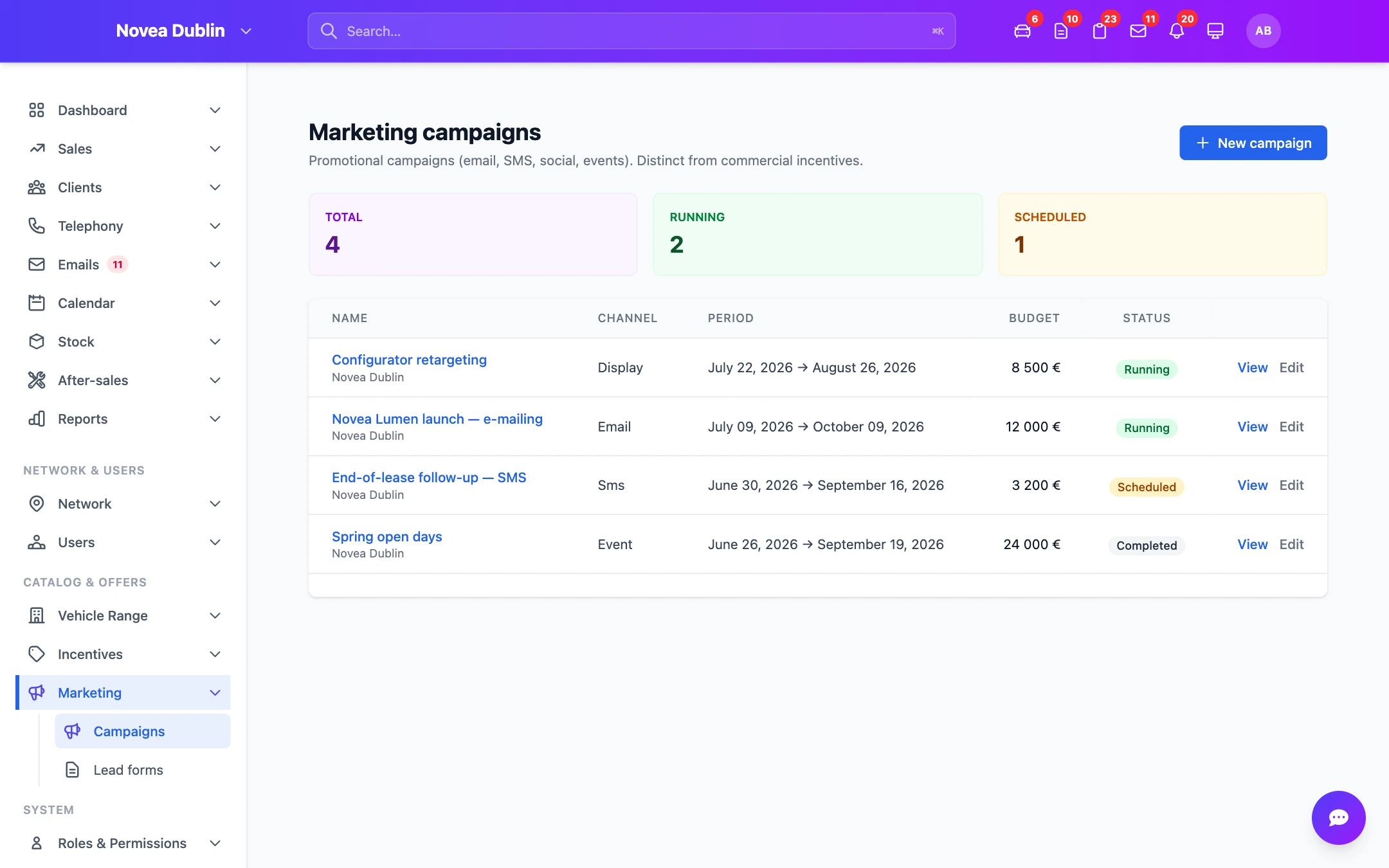
Task: Click the Users icon in sidebar
Action: 37,542
